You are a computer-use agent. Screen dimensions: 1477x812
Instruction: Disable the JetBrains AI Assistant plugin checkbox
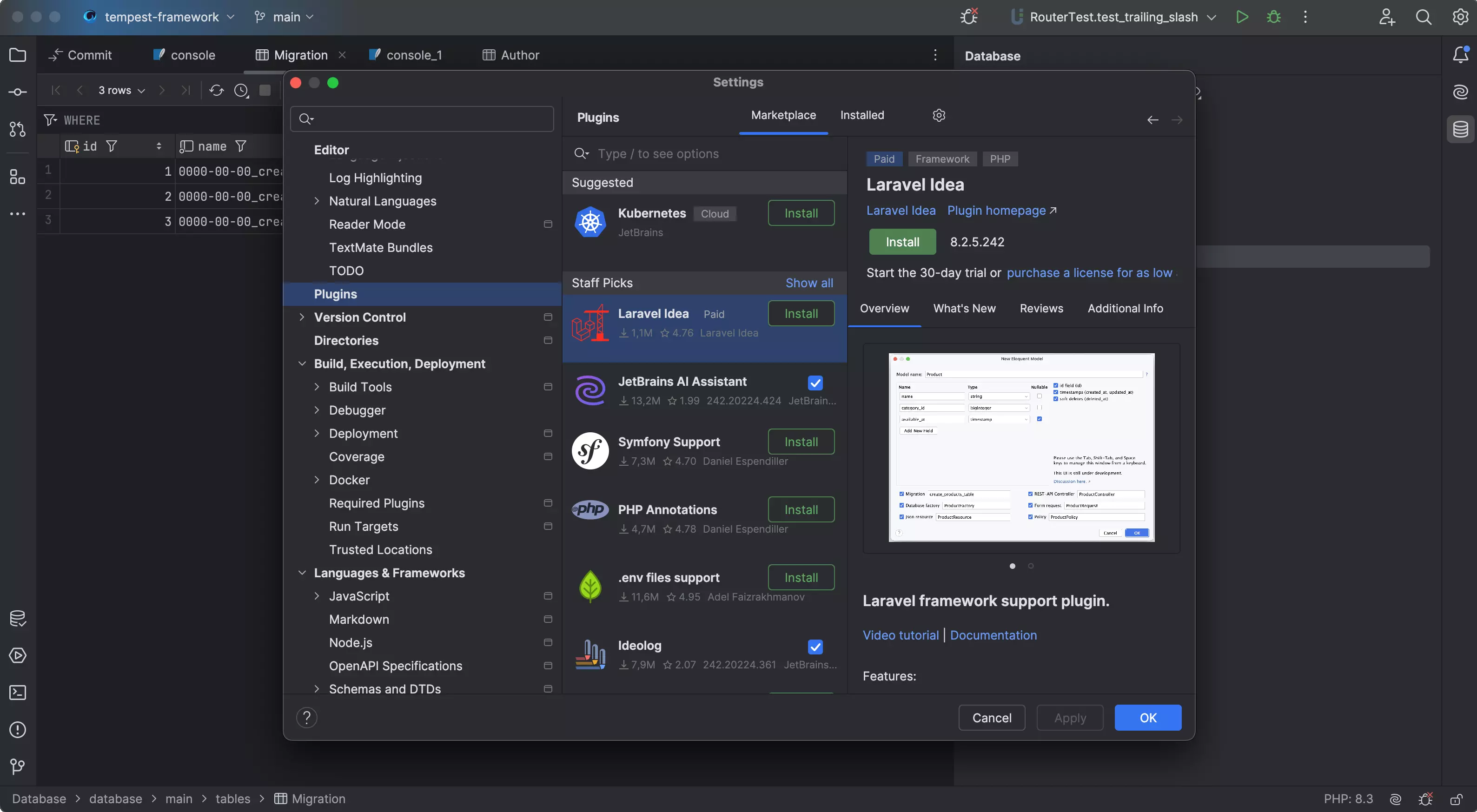tap(815, 383)
